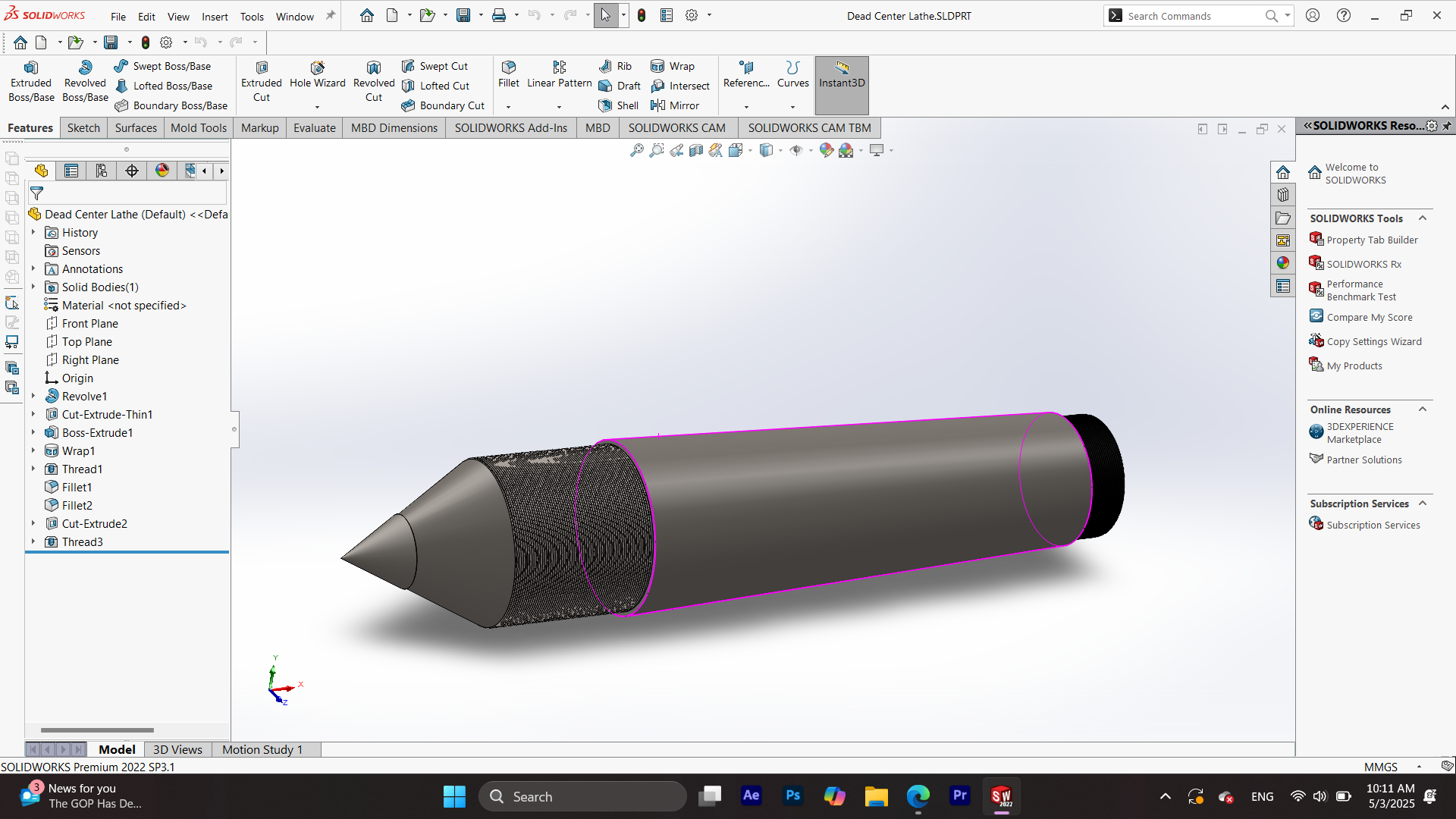Select the Extruded Cut tool
Screen dimensions: 1456x819
(x=262, y=82)
